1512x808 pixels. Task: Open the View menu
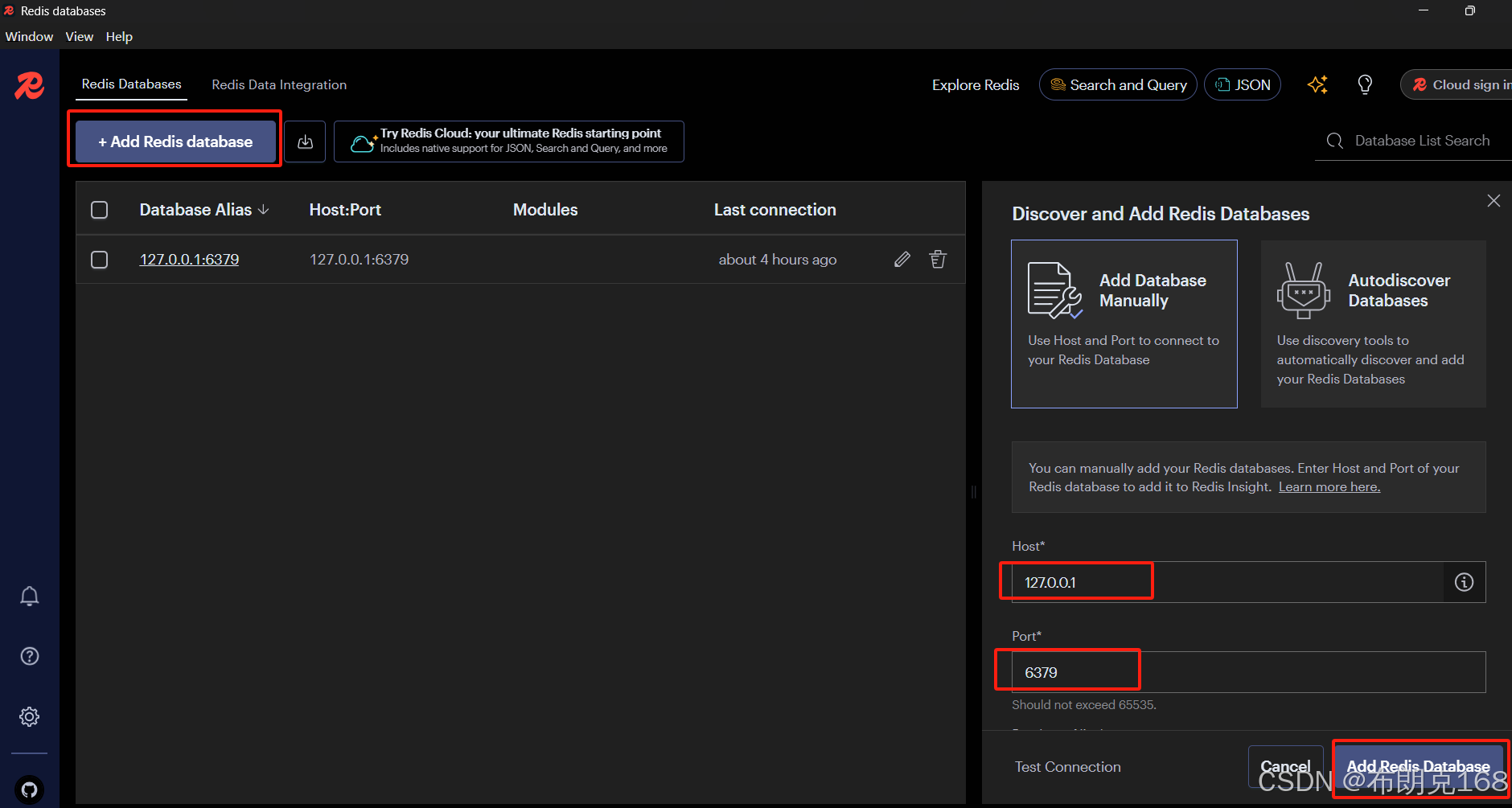tap(80, 37)
